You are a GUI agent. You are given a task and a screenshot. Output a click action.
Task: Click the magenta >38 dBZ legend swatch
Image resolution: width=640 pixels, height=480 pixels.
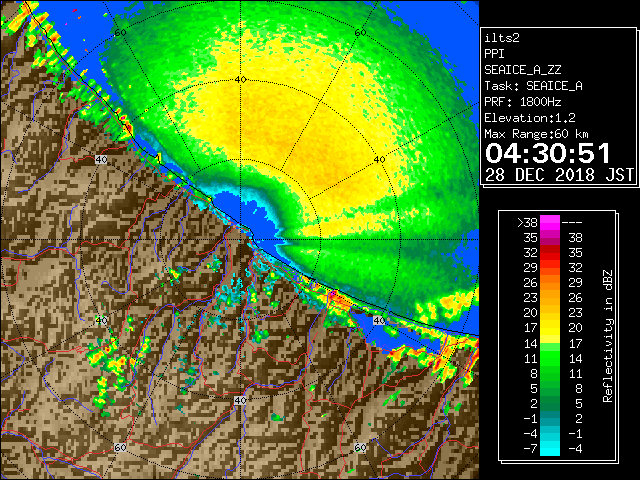[550, 222]
